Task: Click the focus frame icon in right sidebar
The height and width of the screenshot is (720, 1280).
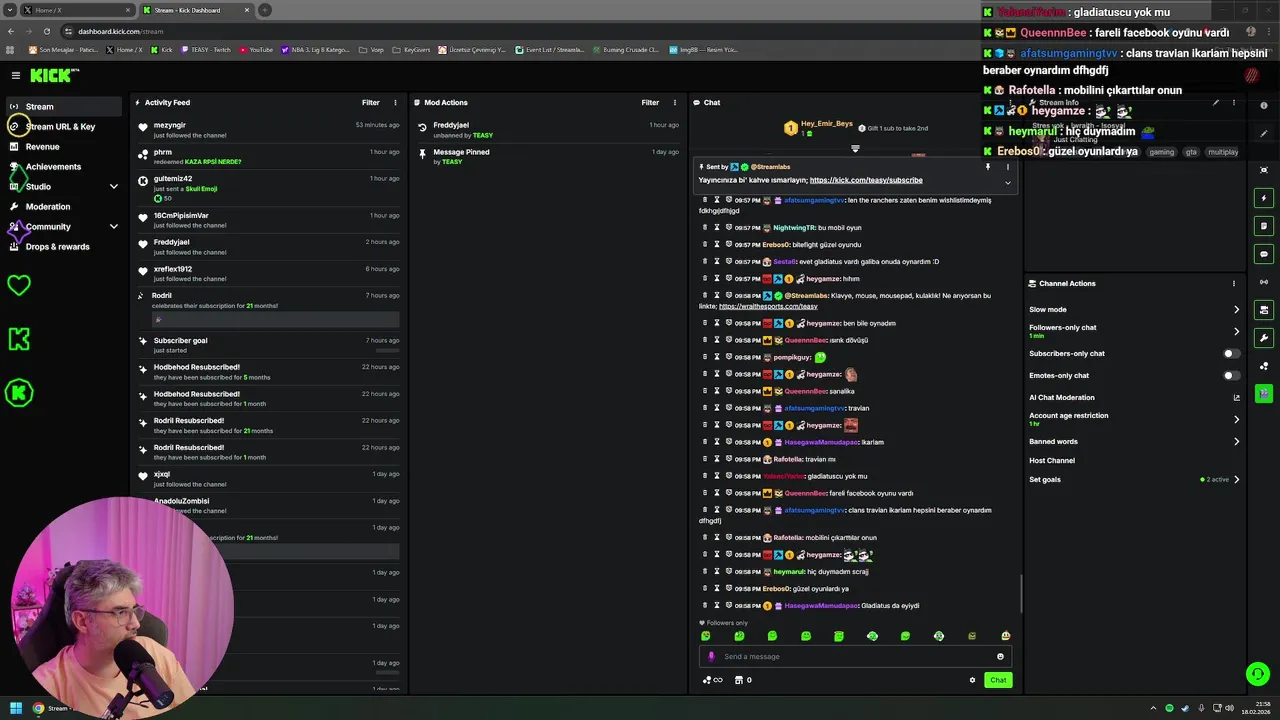Action: tap(1264, 170)
